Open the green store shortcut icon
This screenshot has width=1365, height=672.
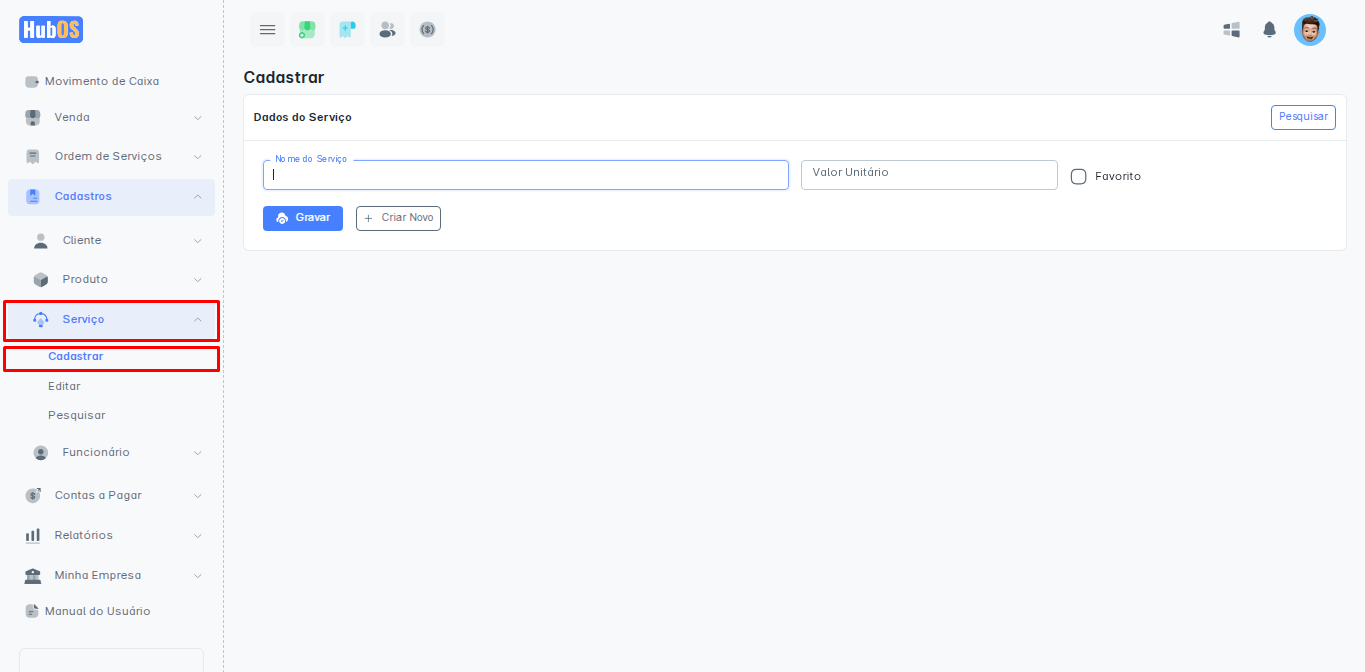307,30
